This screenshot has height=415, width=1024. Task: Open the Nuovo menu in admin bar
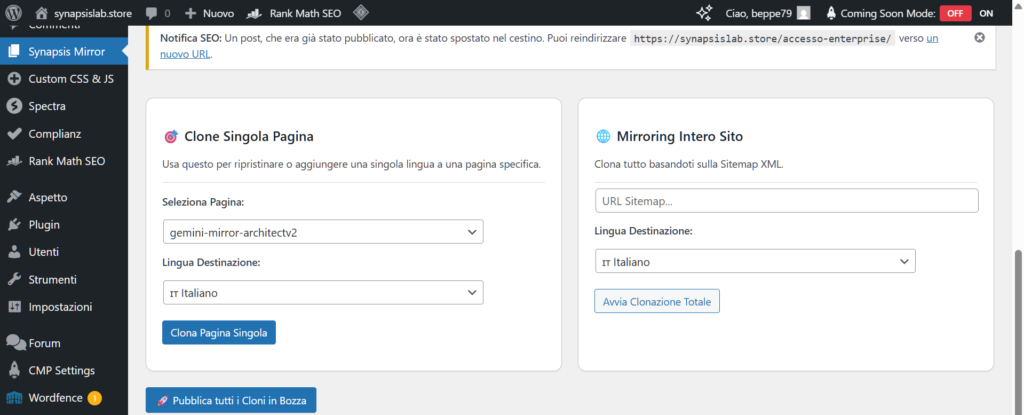pos(209,13)
